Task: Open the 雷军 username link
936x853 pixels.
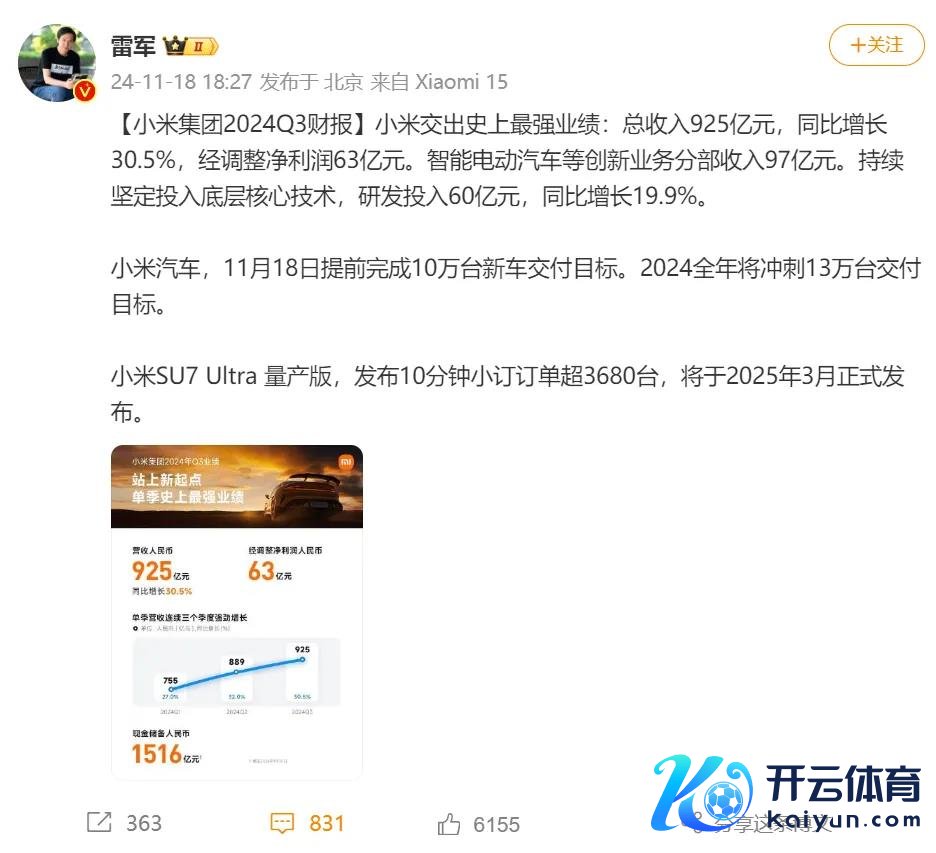Action: point(133,46)
